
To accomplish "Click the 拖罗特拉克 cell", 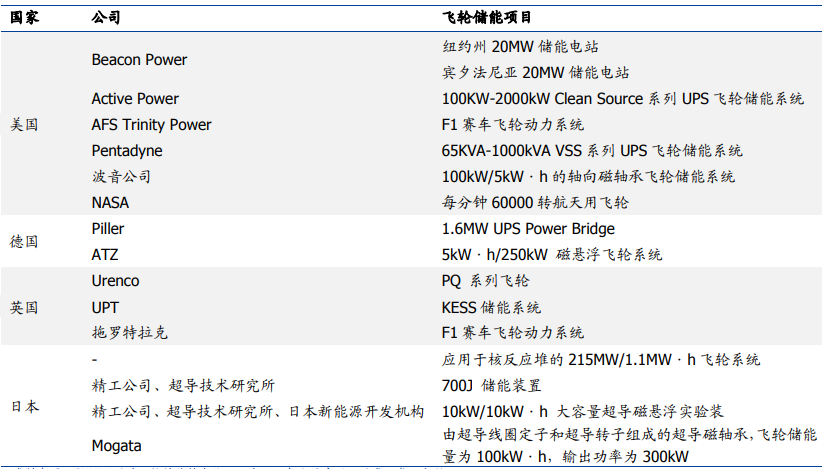I will pos(129,333).
